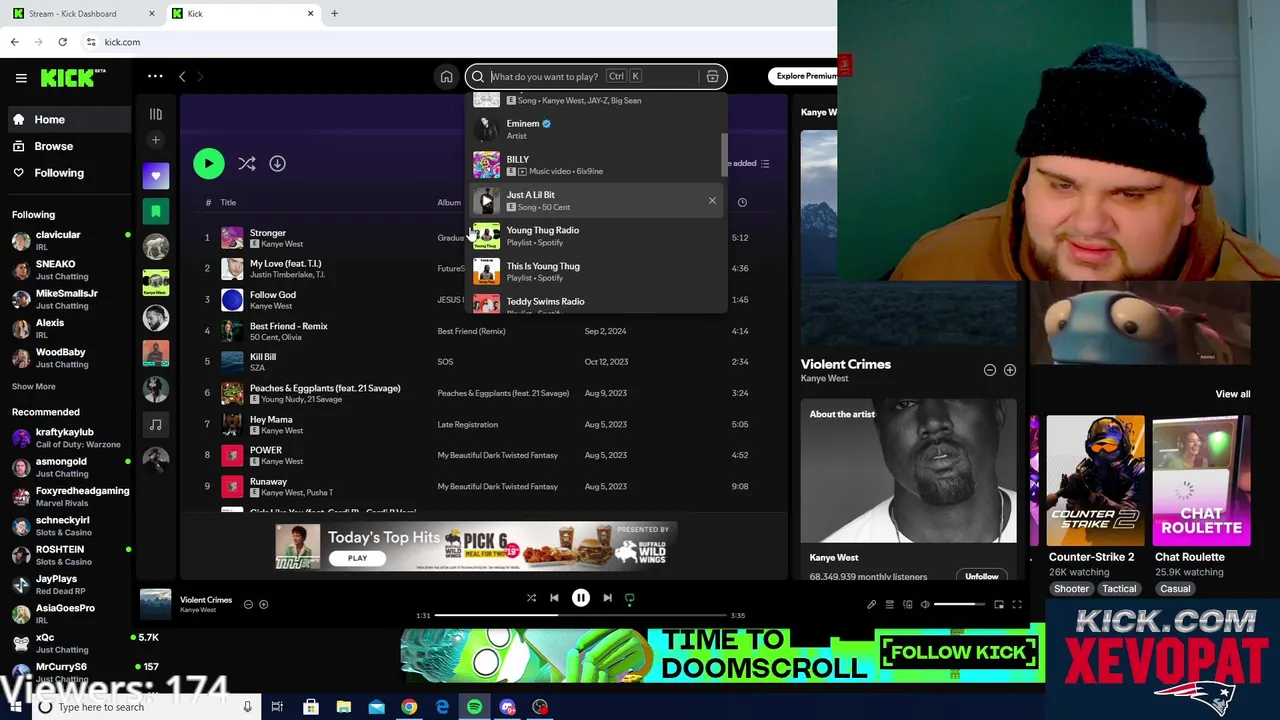The width and height of the screenshot is (1280, 720).
Task: Open the lyrics microphone icon
Action: (x=871, y=604)
